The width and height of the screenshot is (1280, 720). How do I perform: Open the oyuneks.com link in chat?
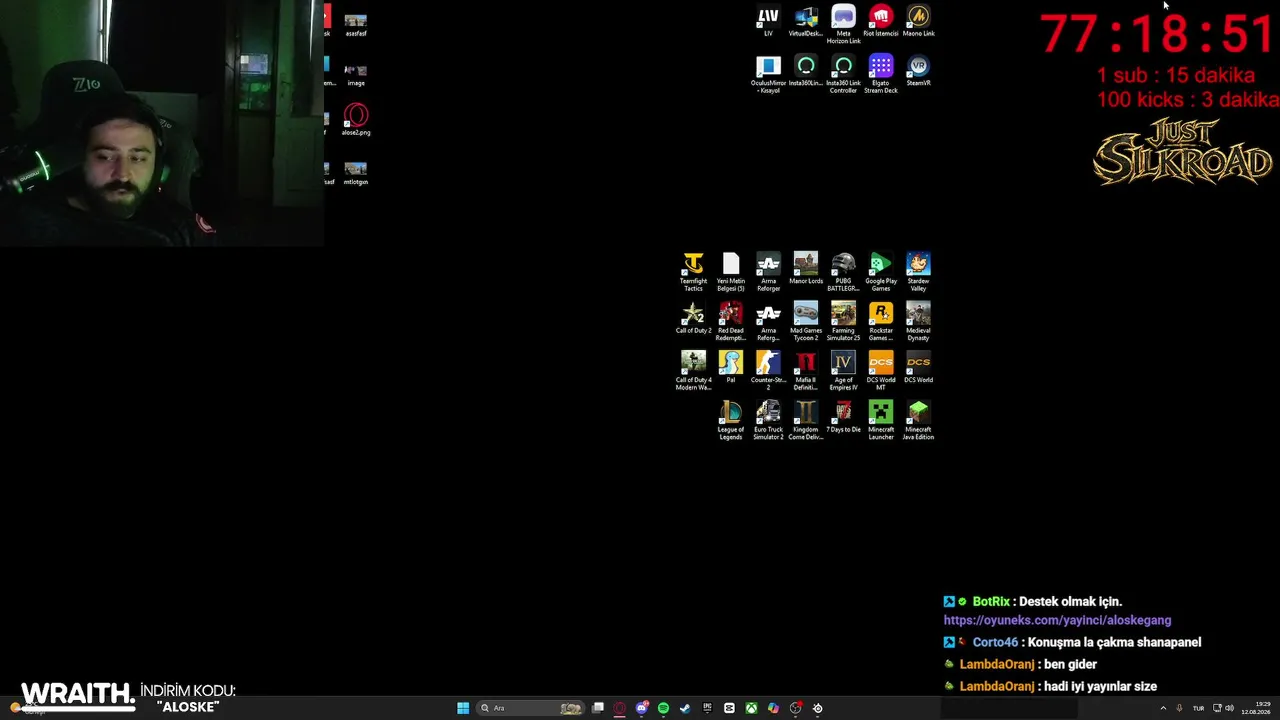coord(1057,620)
